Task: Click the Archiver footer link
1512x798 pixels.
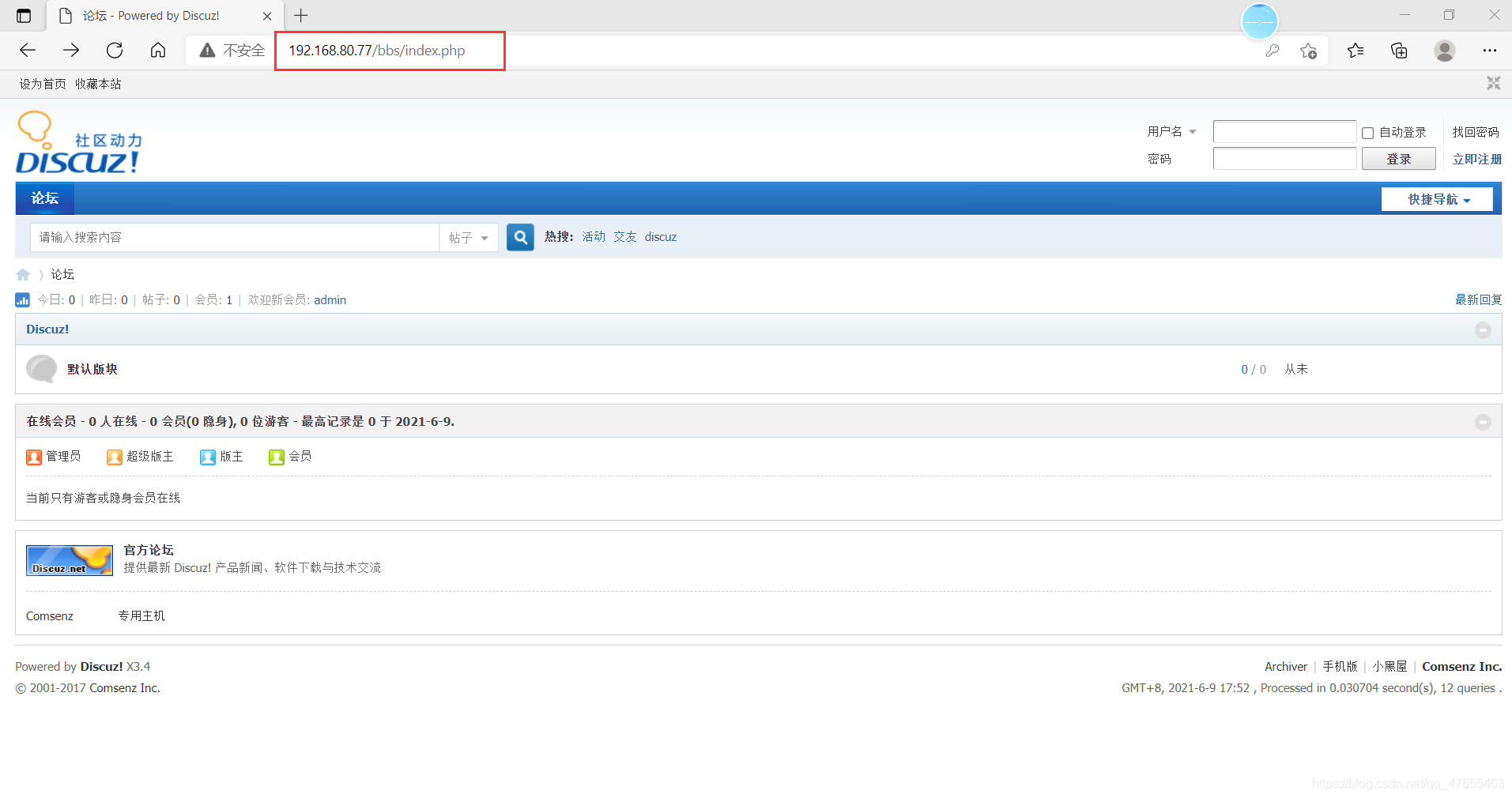Action: [x=1286, y=667]
